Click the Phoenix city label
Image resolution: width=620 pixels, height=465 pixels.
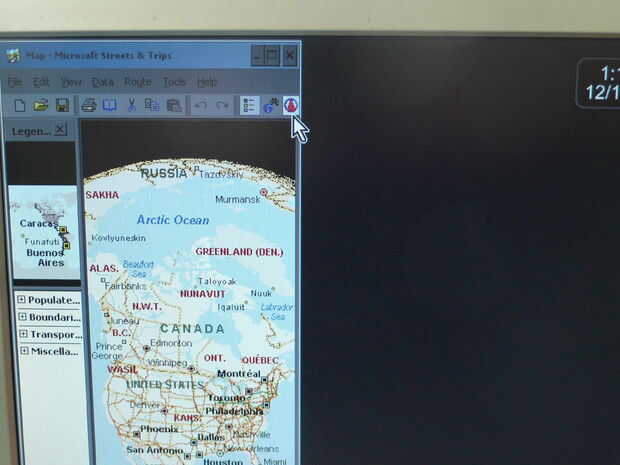tap(159, 429)
